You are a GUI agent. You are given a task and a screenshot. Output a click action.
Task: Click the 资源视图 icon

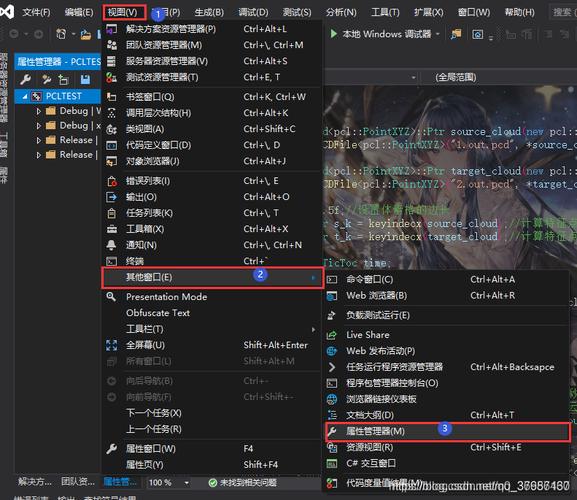pos(332,447)
